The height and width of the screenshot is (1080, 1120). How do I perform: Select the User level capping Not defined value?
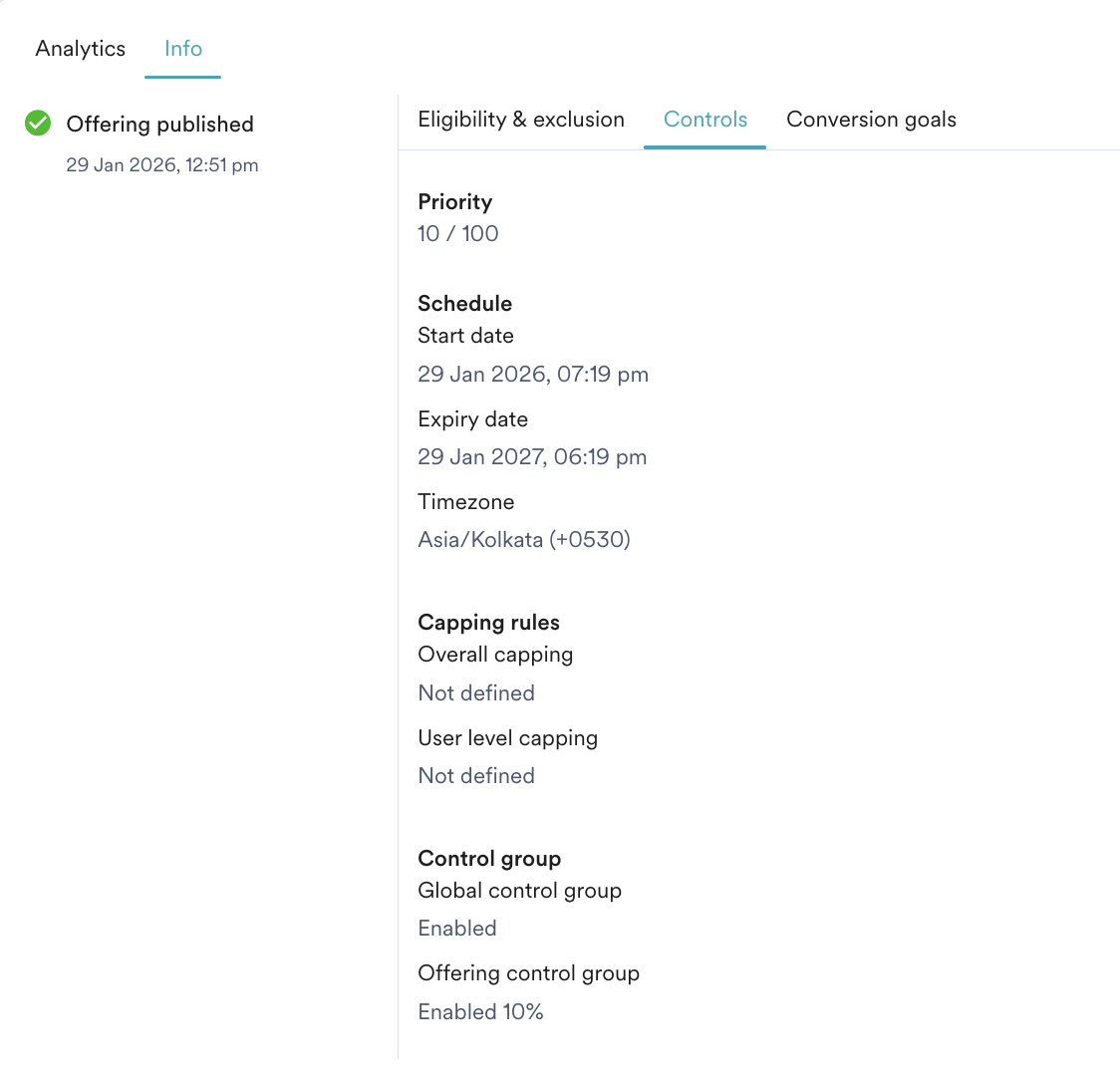476,776
